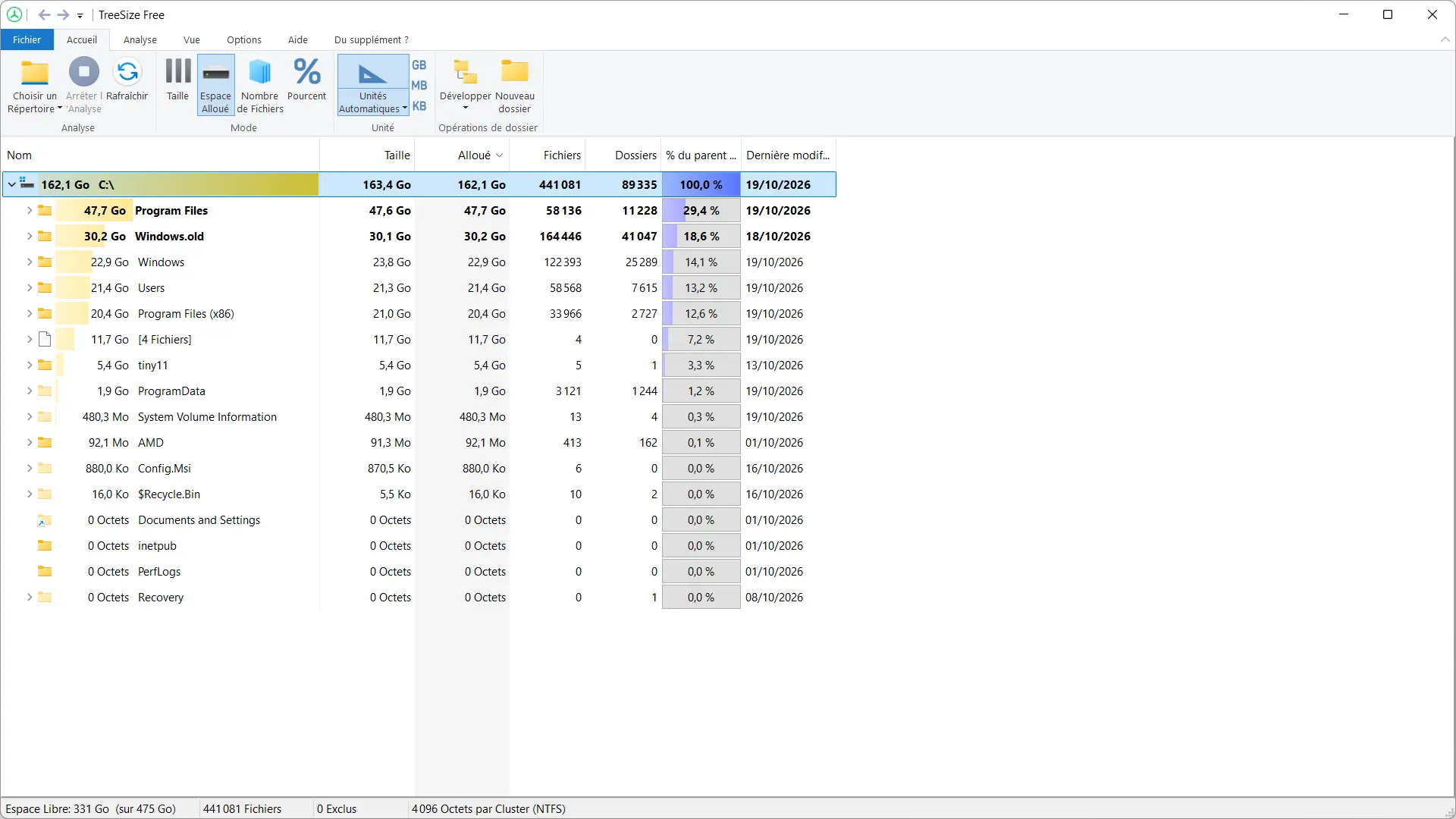Click the TreeSize app logo icon
This screenshot has height=819, width=1456.
pyautogui.click(x=14, y=14)
